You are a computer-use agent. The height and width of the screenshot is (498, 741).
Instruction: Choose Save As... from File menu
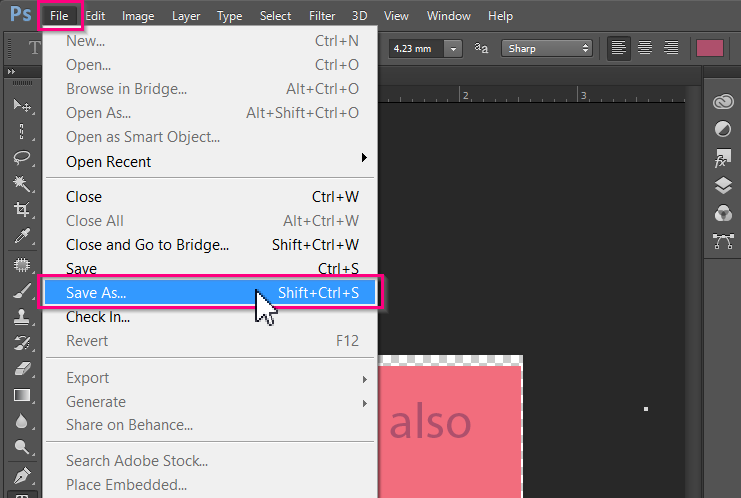210,292
